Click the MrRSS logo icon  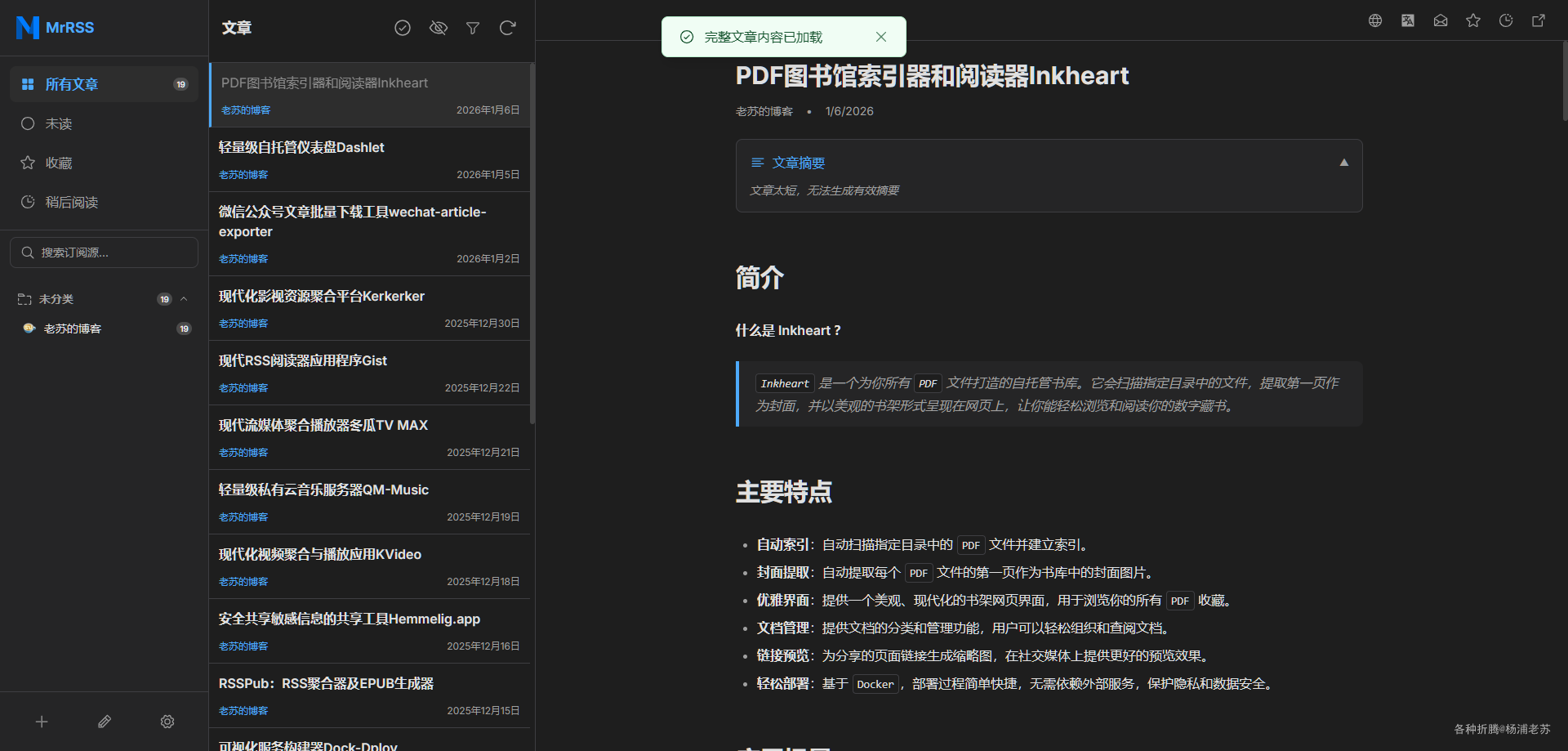[x=28, y=27]
